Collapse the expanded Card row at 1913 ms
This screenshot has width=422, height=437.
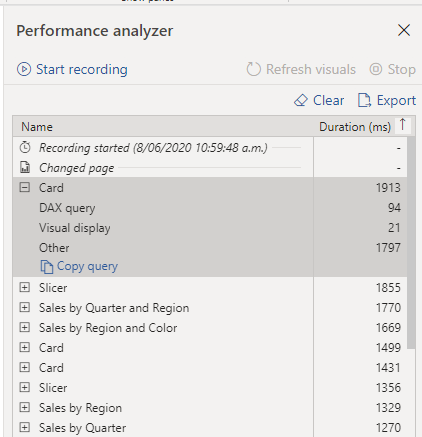[25, 187]
